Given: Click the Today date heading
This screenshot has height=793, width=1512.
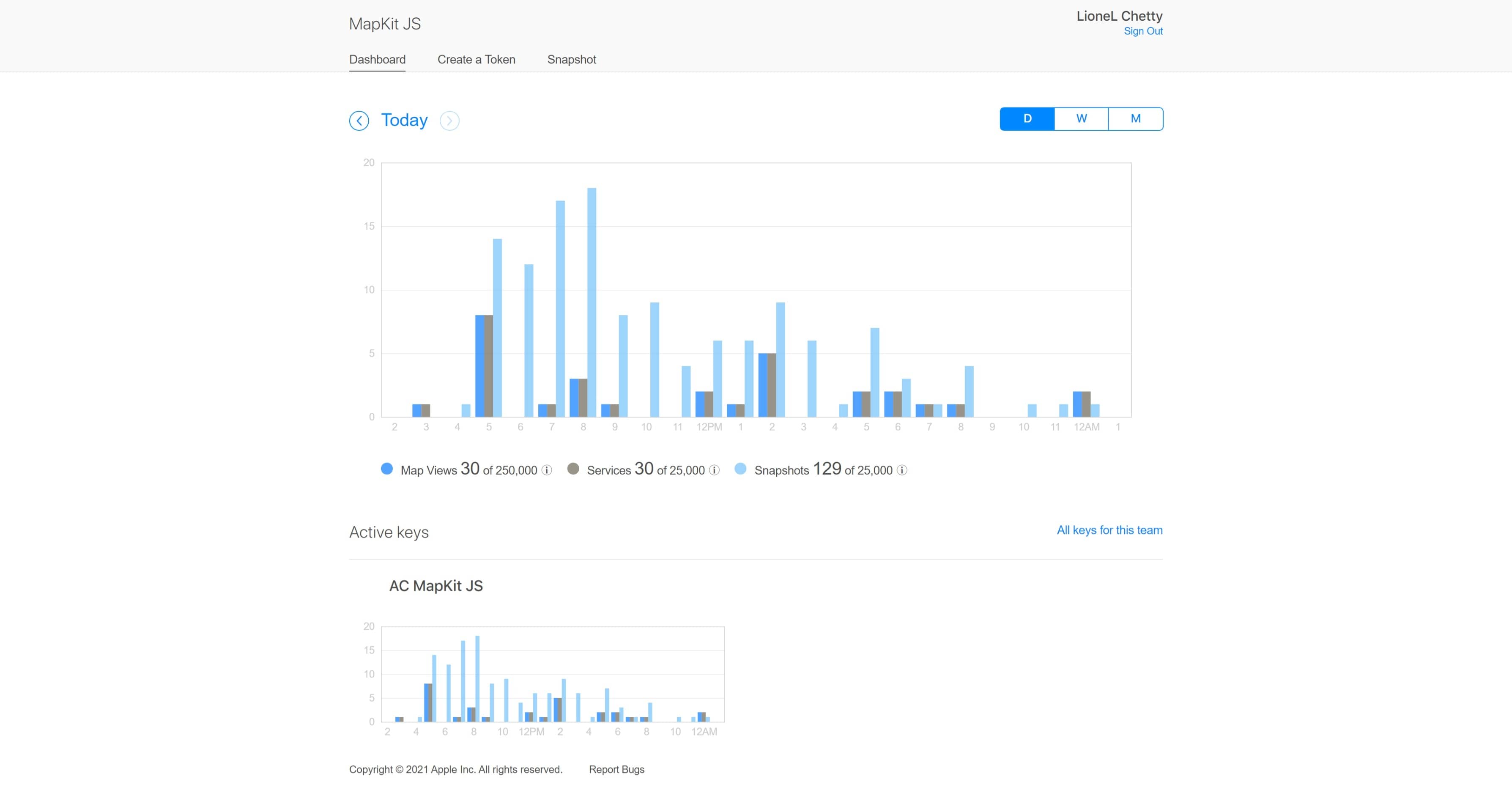Looking at the screenshot, I should pos(404,120).
